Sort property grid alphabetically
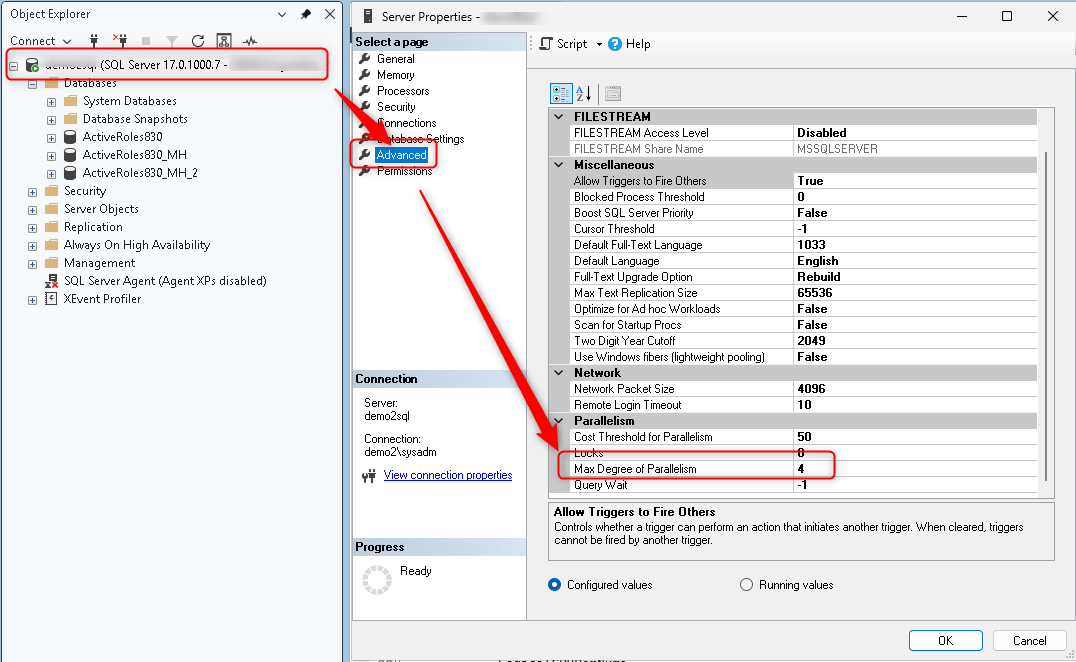 (x=583, y=93)
